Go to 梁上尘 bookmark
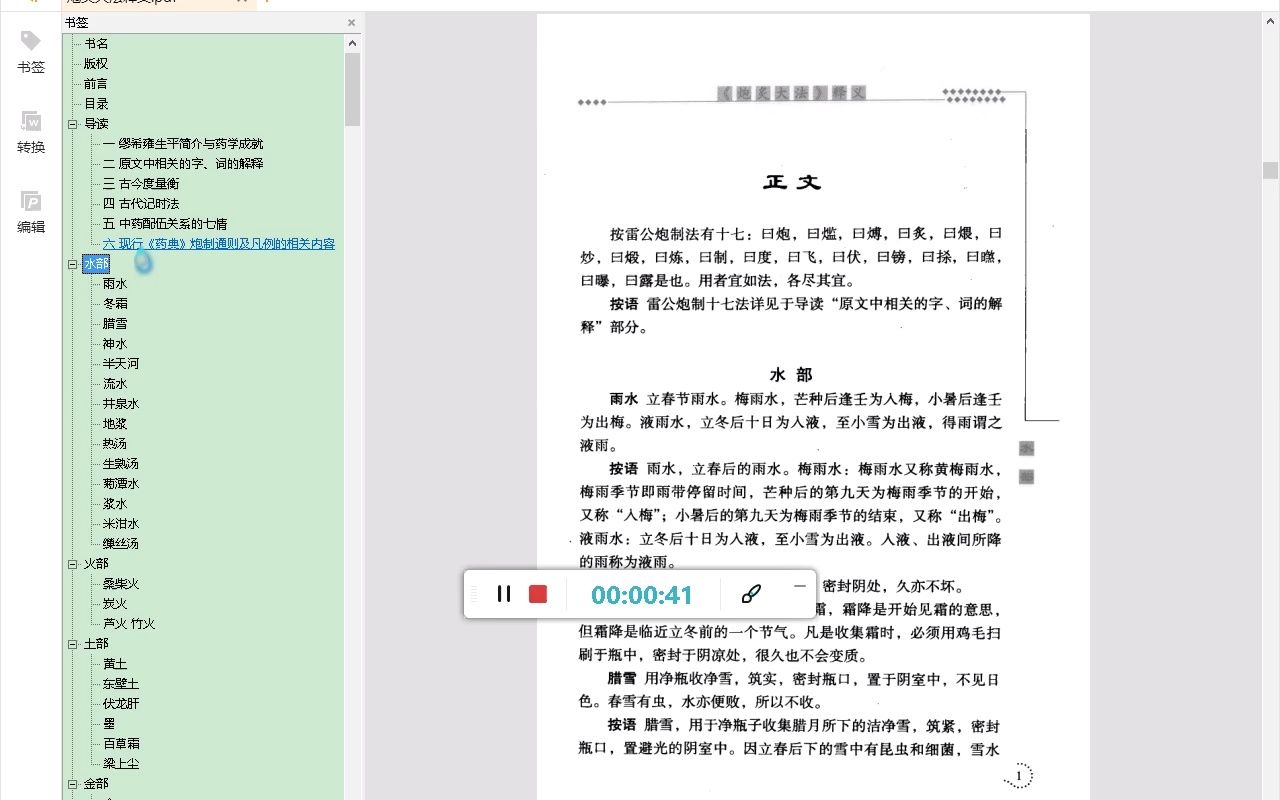This screenshot has width=1280, height=800. coord(121,763)
